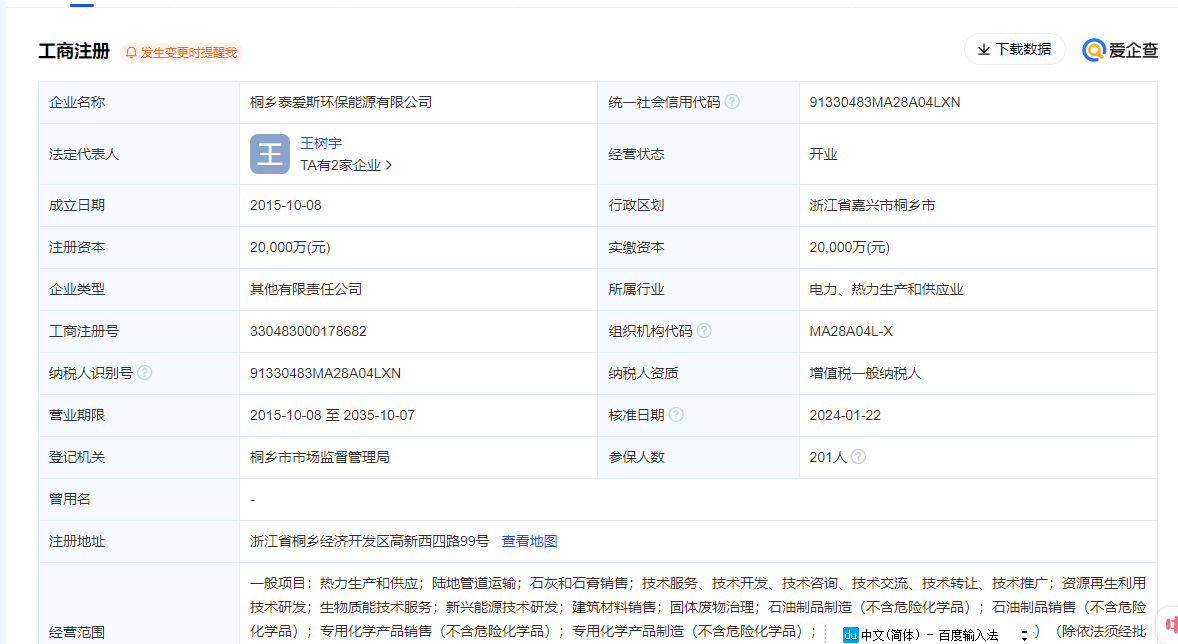
Task: Click the help icon next to 核准日期
Action: click(x=676, y=415)
